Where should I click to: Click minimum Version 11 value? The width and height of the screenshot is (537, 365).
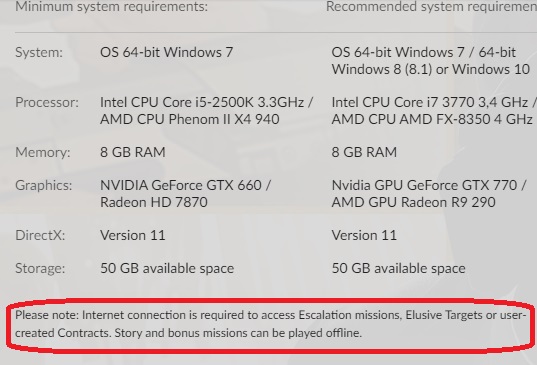[133, 236]
